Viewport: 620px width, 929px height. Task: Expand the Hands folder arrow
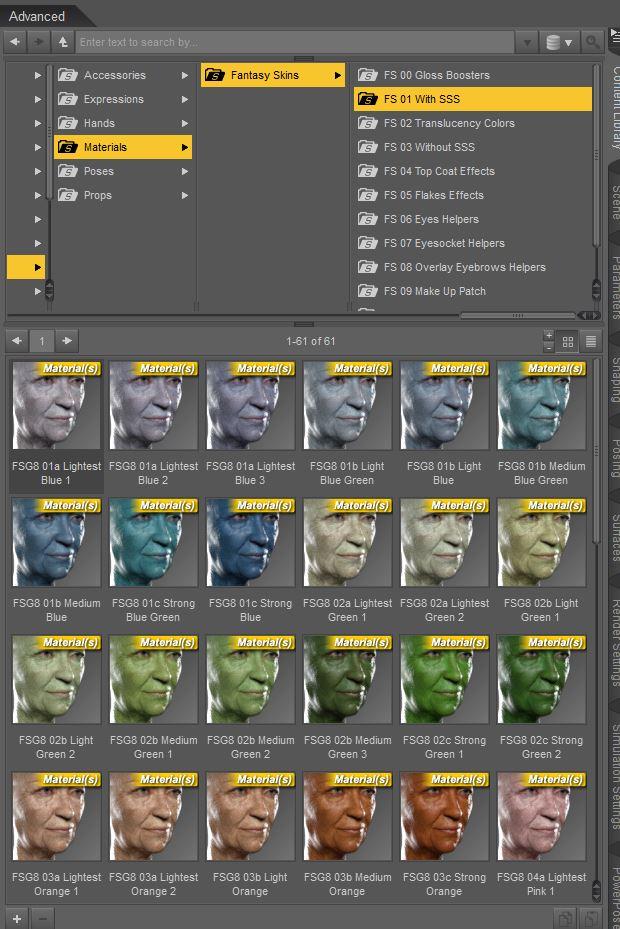pyautogui.click(x=185, y=123)
